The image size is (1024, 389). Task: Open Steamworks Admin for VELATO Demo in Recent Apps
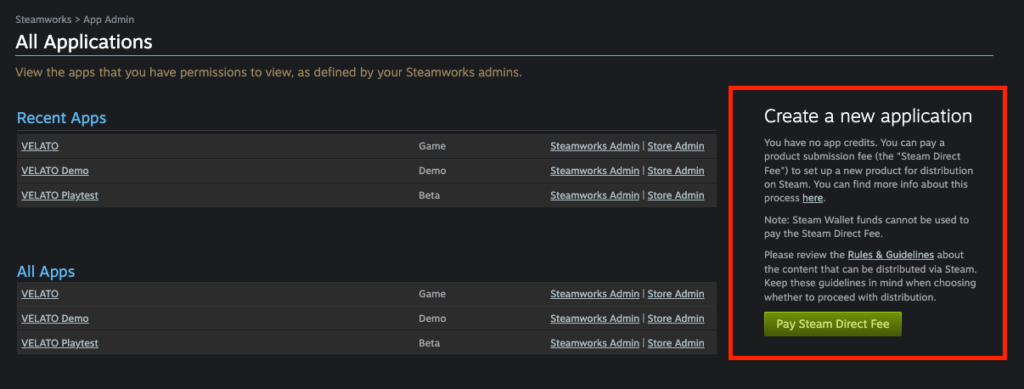[x=594, y=171]
